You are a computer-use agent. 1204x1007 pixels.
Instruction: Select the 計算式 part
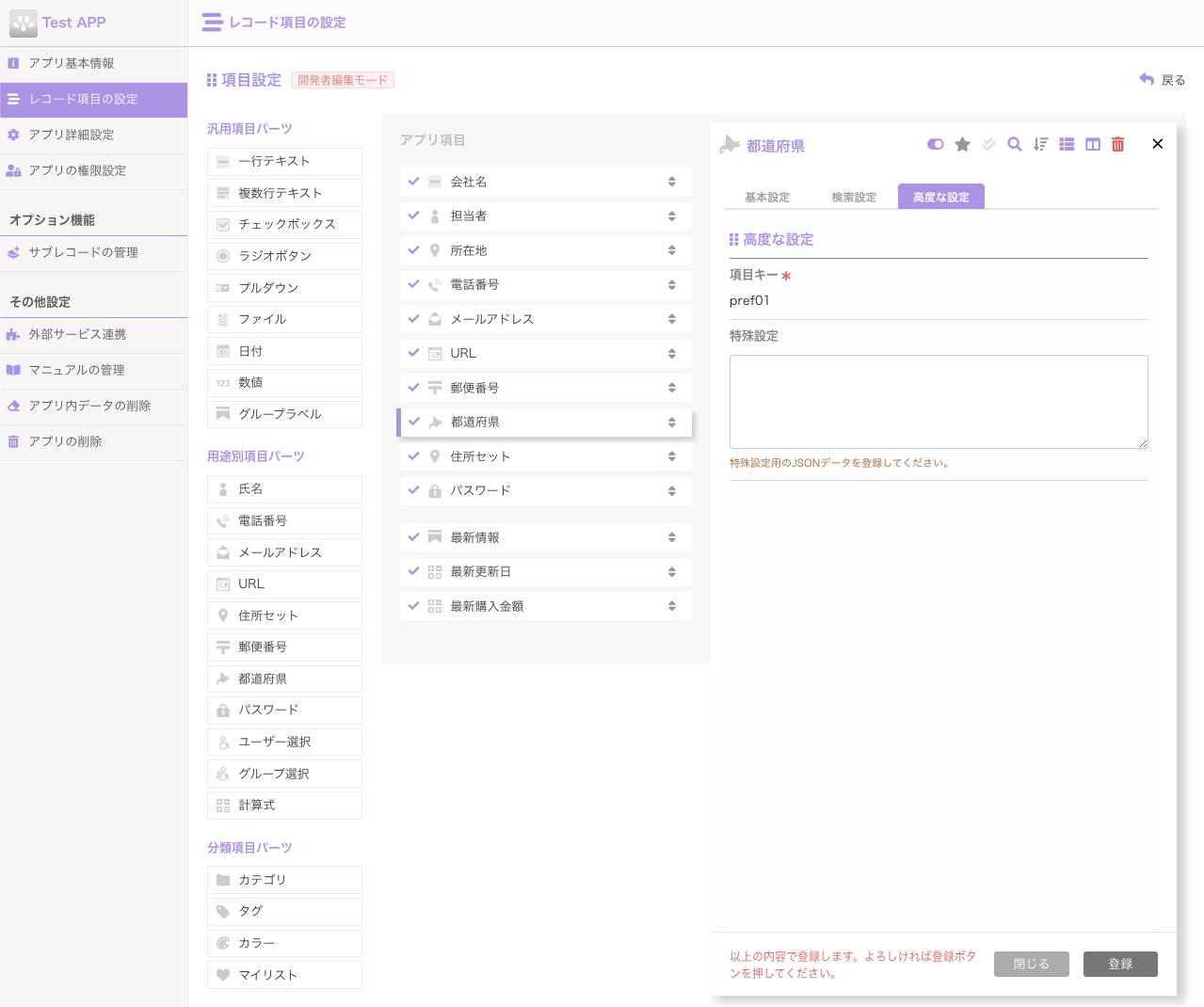point(284,805)
